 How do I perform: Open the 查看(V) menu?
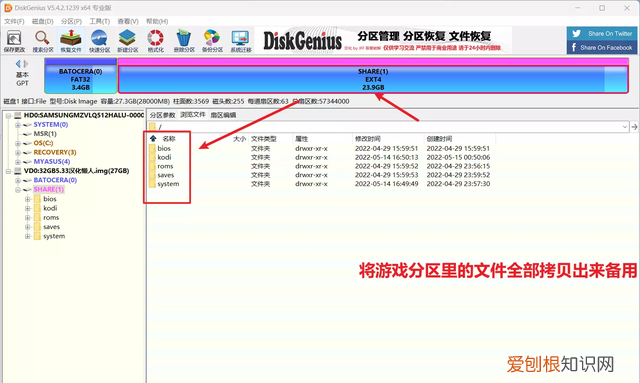128,21
